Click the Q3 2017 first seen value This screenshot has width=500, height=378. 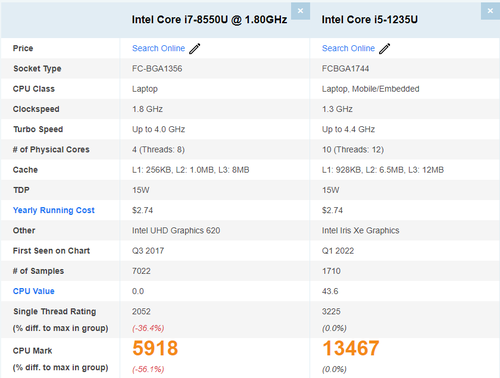pyautogui.click(x=148, y=251)
